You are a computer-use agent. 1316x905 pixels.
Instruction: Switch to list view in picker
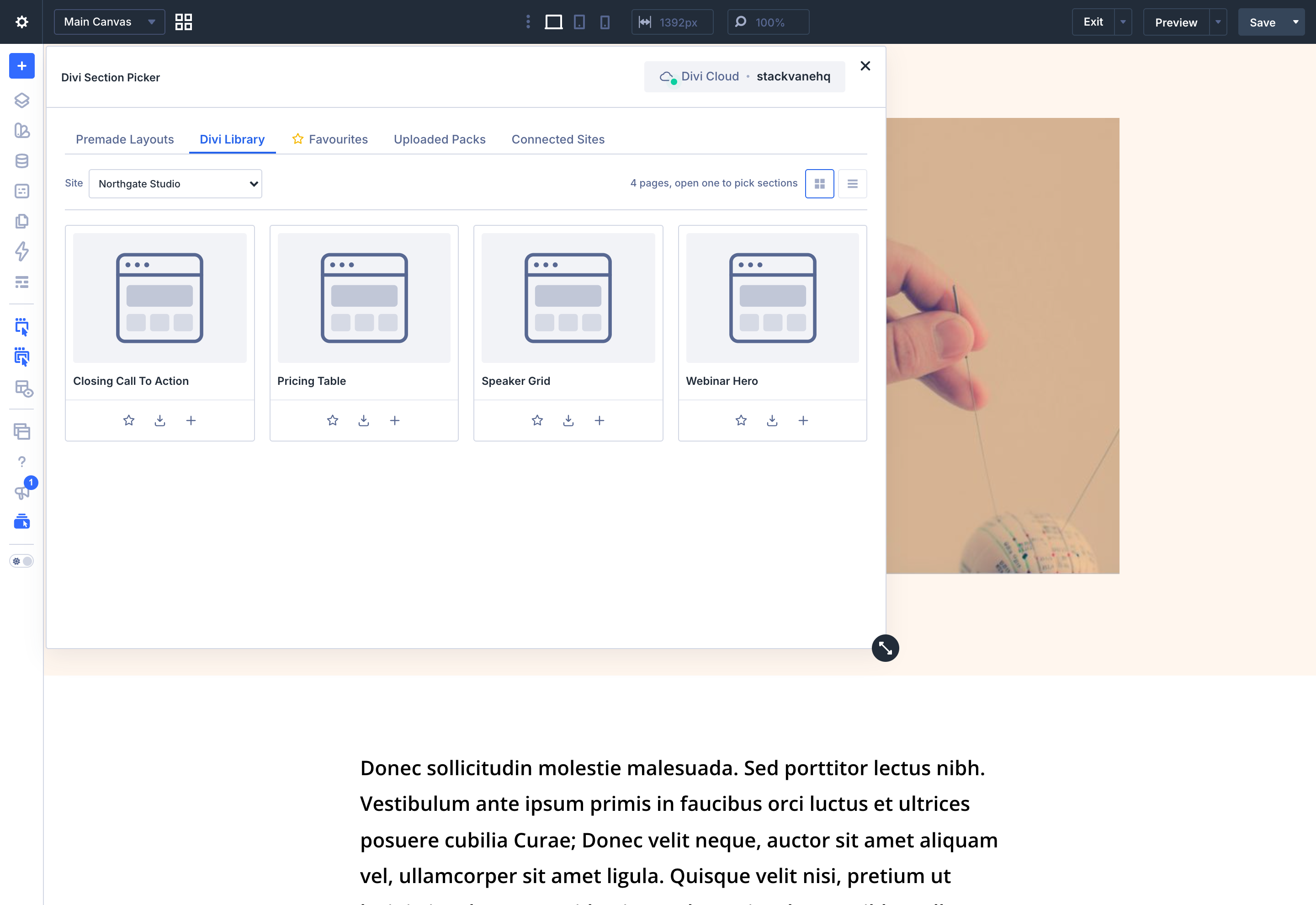pyautogui.click(x=852, y=184)
